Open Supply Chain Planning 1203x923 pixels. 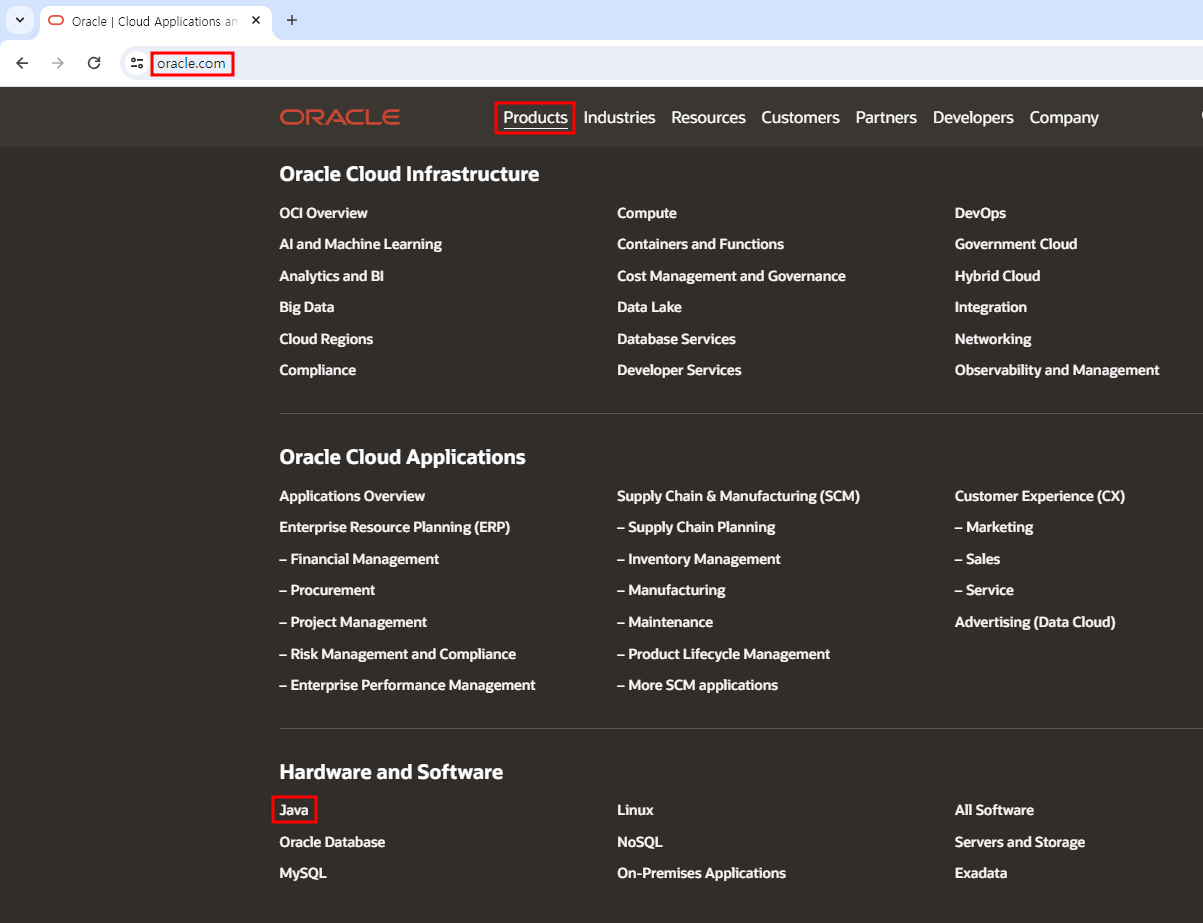click(x=696, y=527)
